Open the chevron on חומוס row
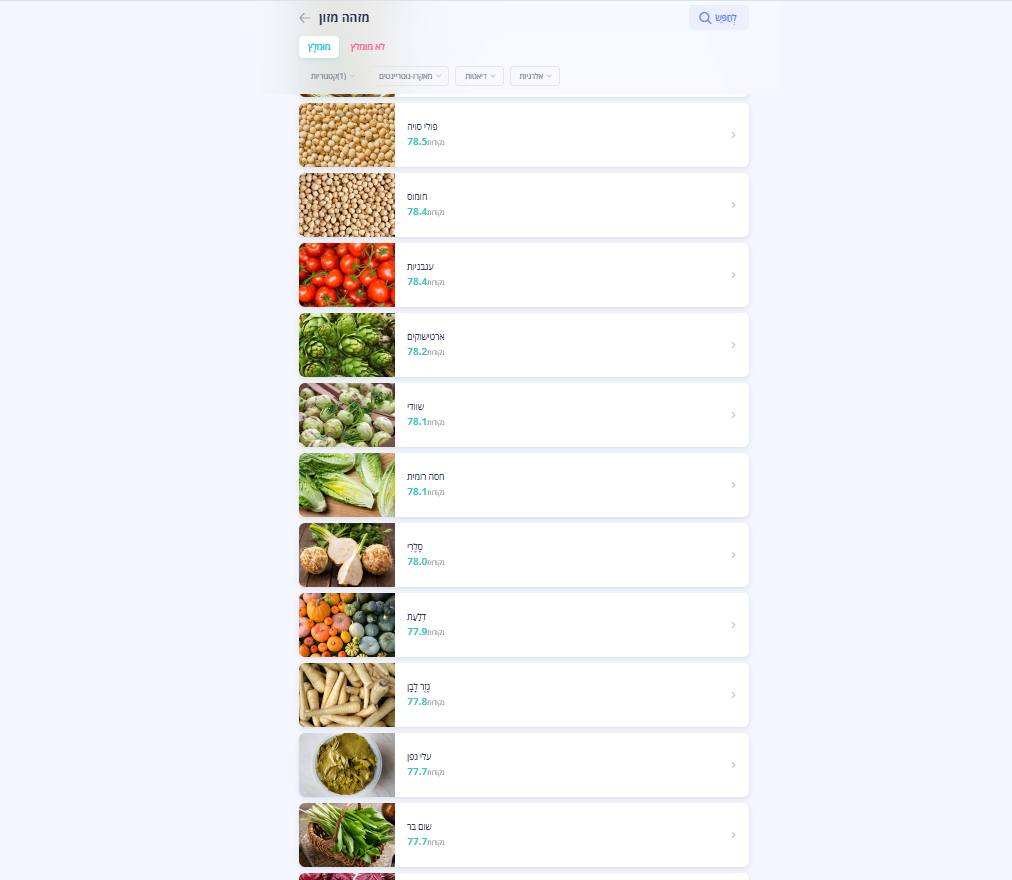Image resolution: width=1012 pixels, height=880 pixels. 733,205
